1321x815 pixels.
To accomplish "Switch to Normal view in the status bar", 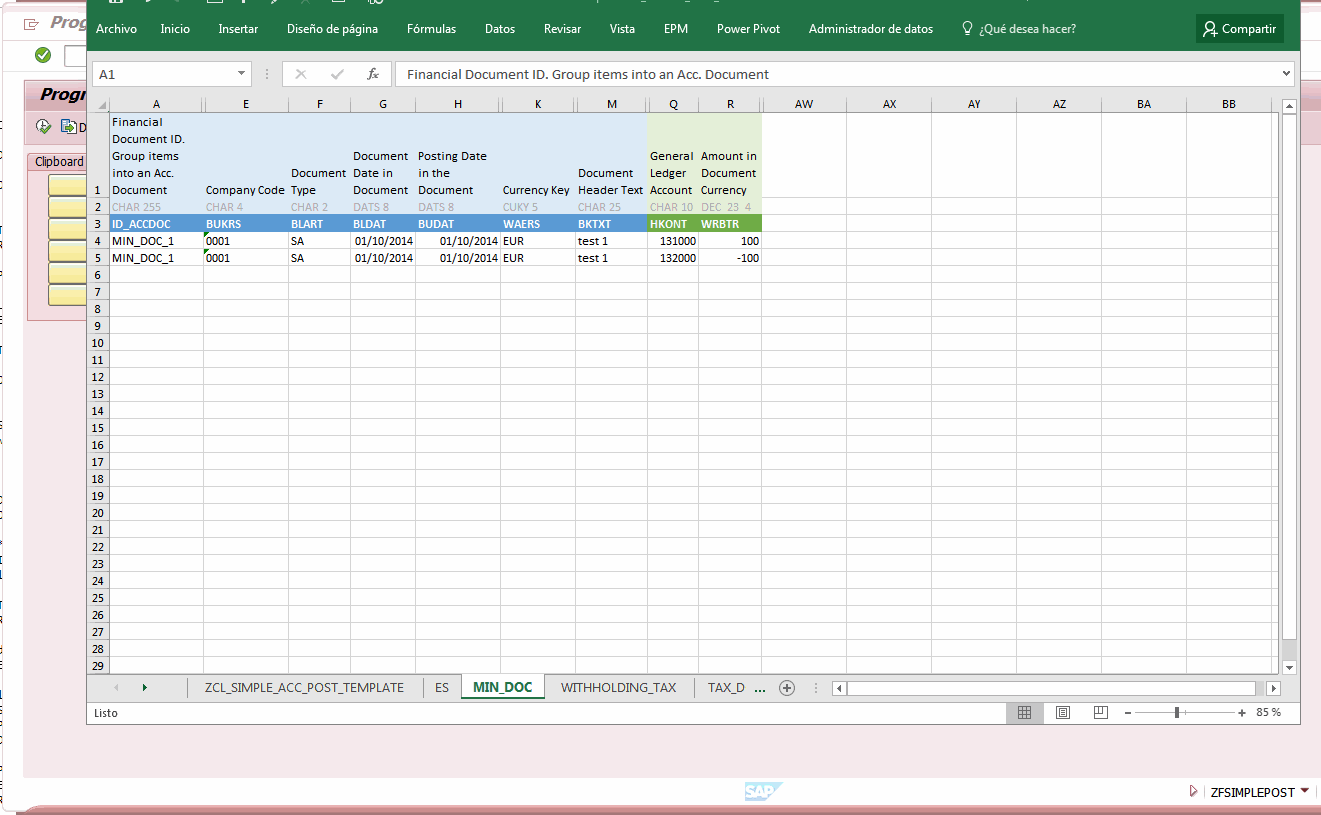I will (1024, 712).
